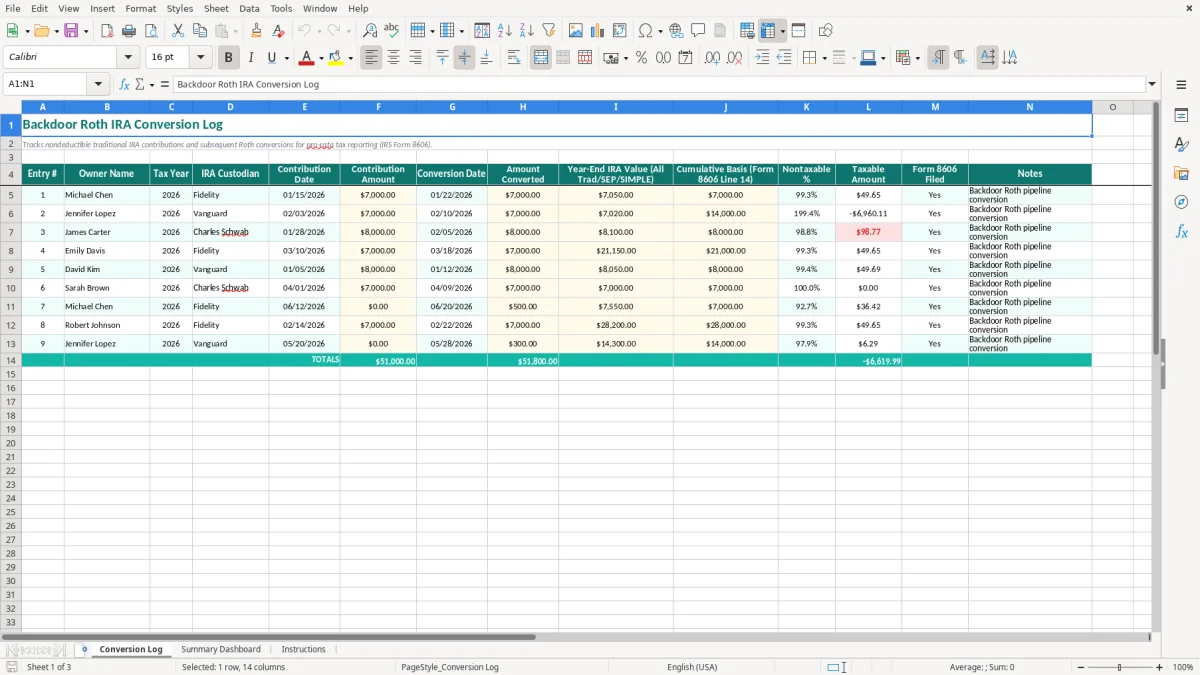This screenshot has height=675, width=1200.
Task: Open the Format menu
Action: 140,8
